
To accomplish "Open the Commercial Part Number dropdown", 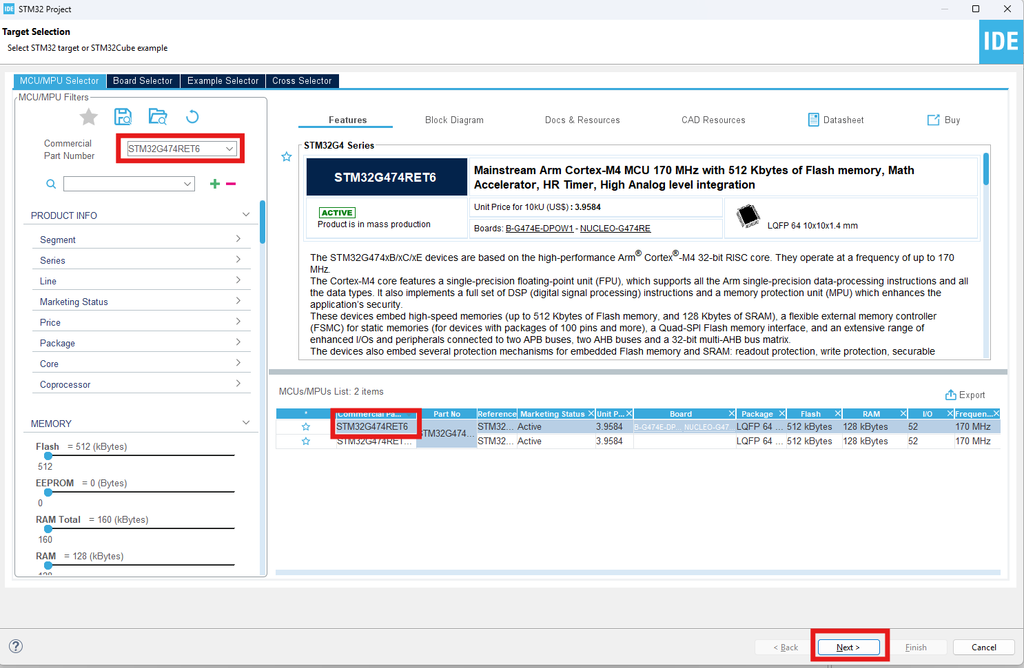I will coord(230,149).
